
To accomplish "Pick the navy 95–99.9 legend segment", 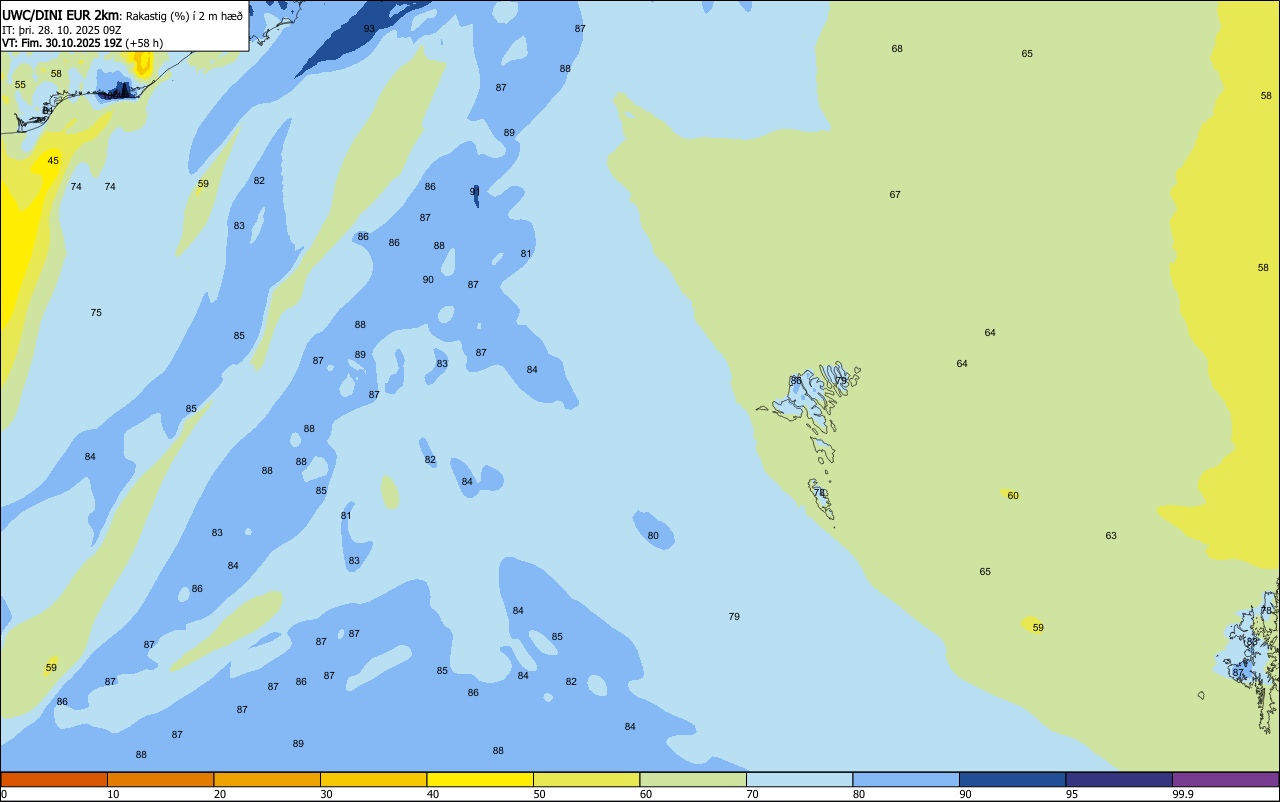I will [x=1119, y=779].
